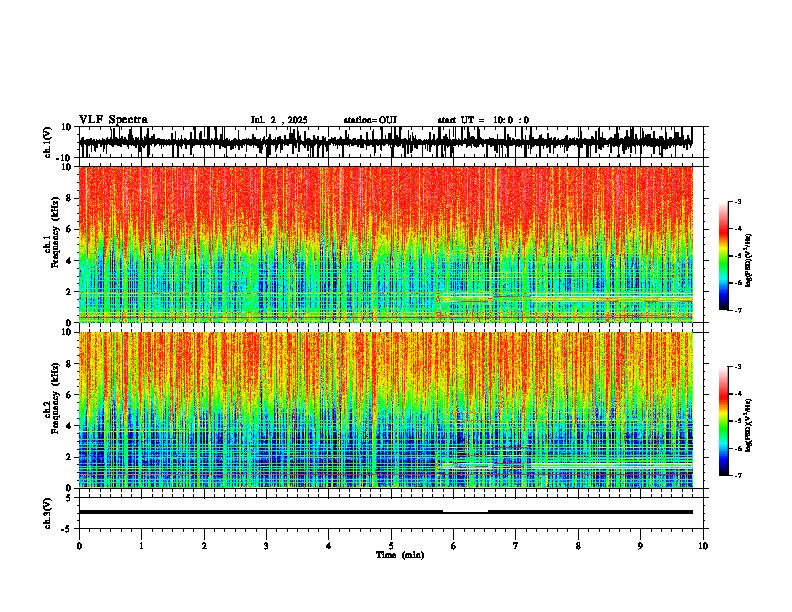Click the 5 tick label on the Time axis
The height and width of the screenshot is (612, 792).
[391, 546]
